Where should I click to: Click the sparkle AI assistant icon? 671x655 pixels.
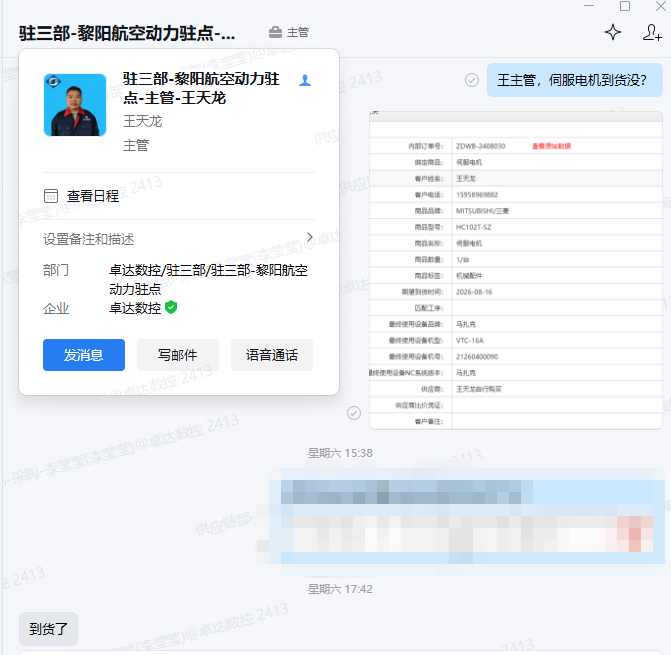pyautogui.click(x=613, y=33)
